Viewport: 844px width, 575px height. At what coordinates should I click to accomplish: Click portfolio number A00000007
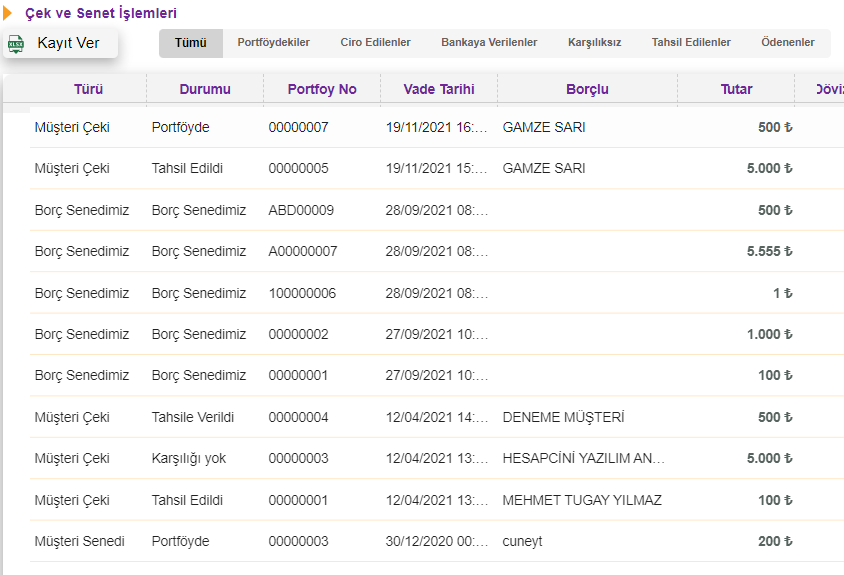(303, 251)
